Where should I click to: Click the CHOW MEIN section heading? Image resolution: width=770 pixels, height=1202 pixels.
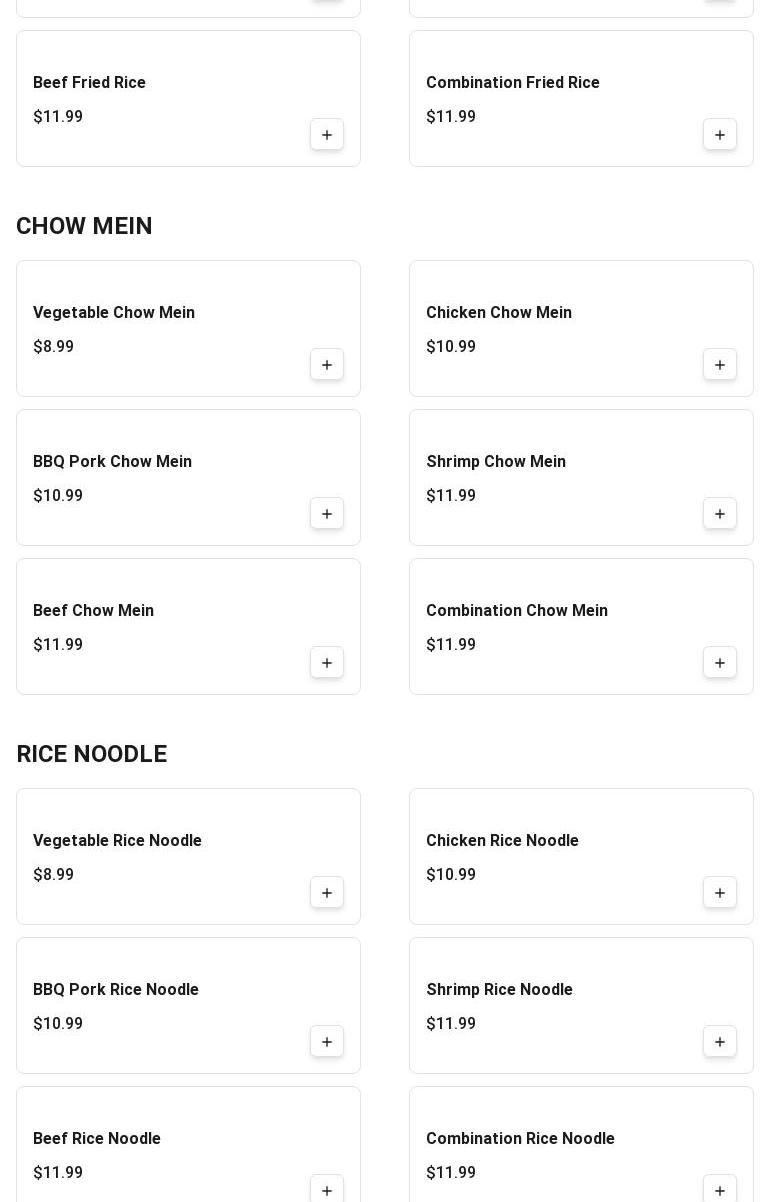[x=84, y=226]
